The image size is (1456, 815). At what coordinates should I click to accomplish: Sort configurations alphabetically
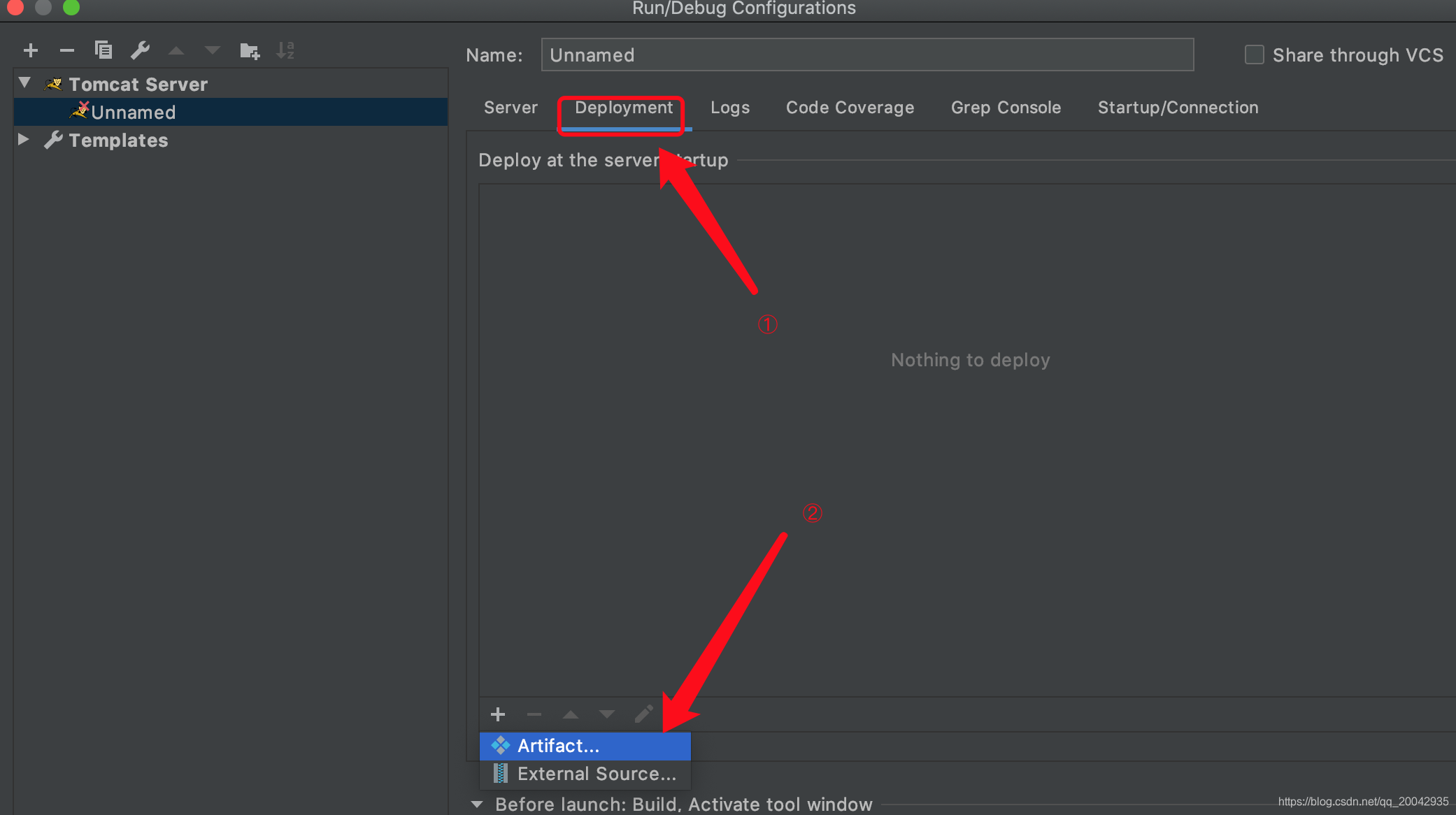pos(285,50)
